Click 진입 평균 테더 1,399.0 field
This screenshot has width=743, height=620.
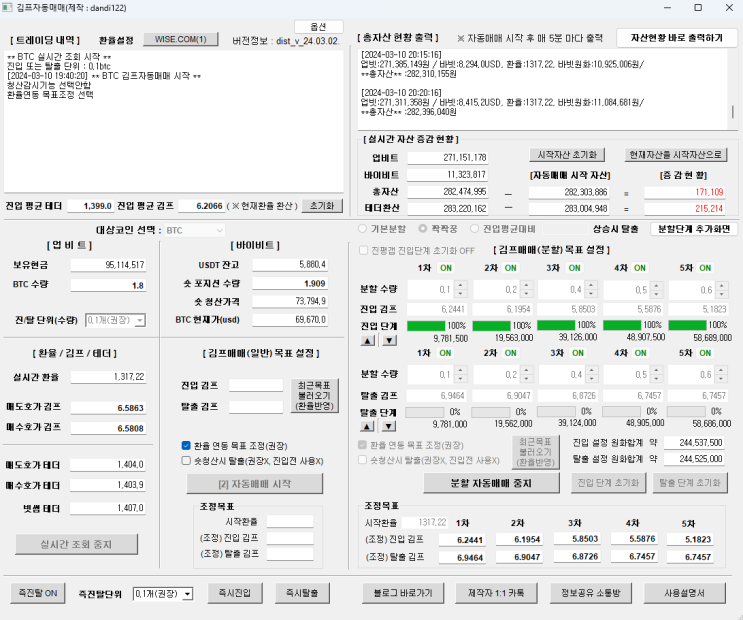tap(91, 206)
